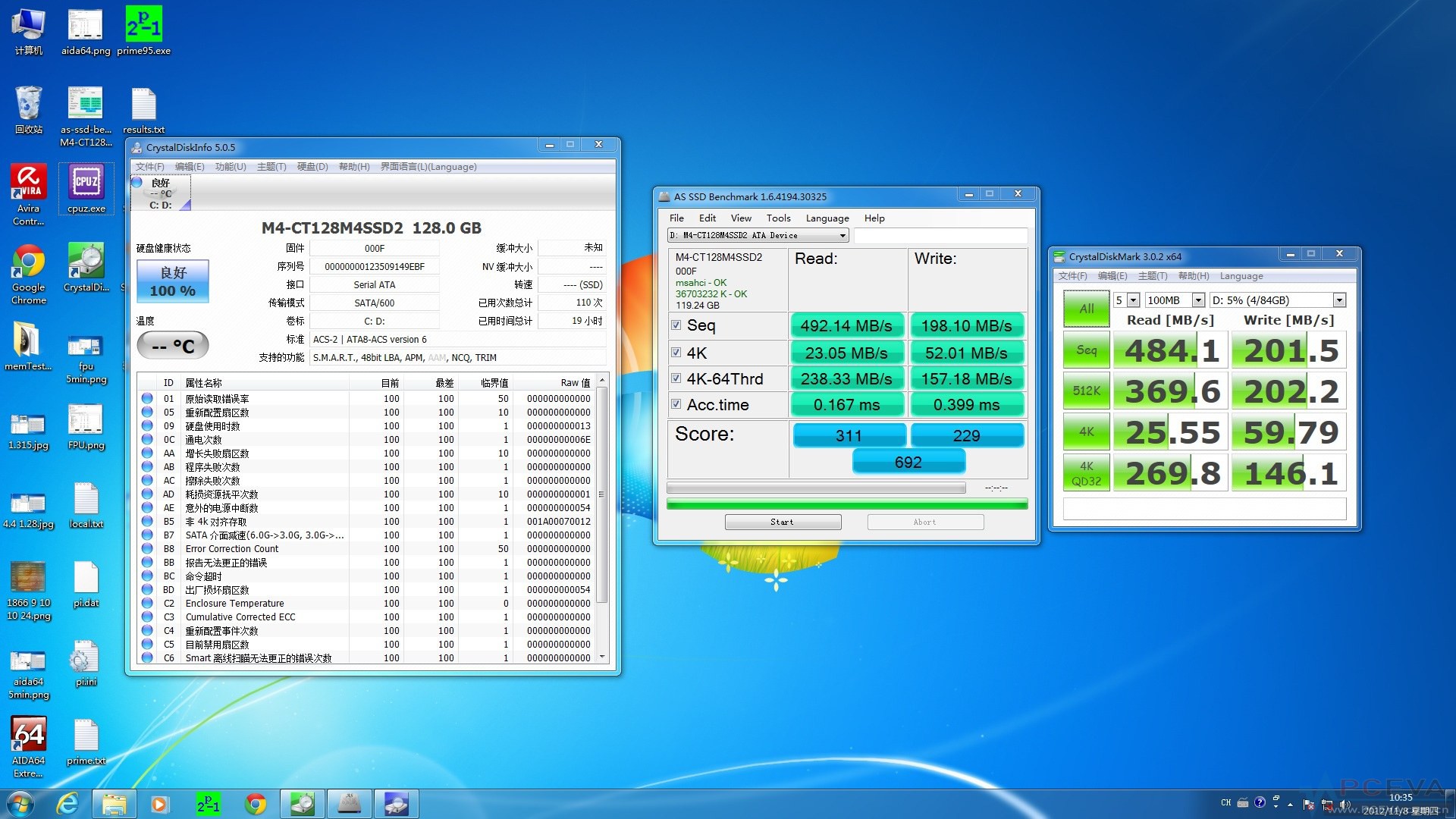The image size is (1456, 819).
Task: Open the aida64.png desktop file
Action: [86, 32]
